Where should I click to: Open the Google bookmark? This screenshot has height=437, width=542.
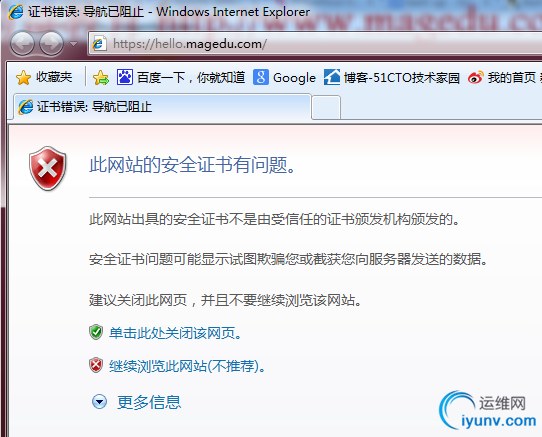click(x=284, y=77)
